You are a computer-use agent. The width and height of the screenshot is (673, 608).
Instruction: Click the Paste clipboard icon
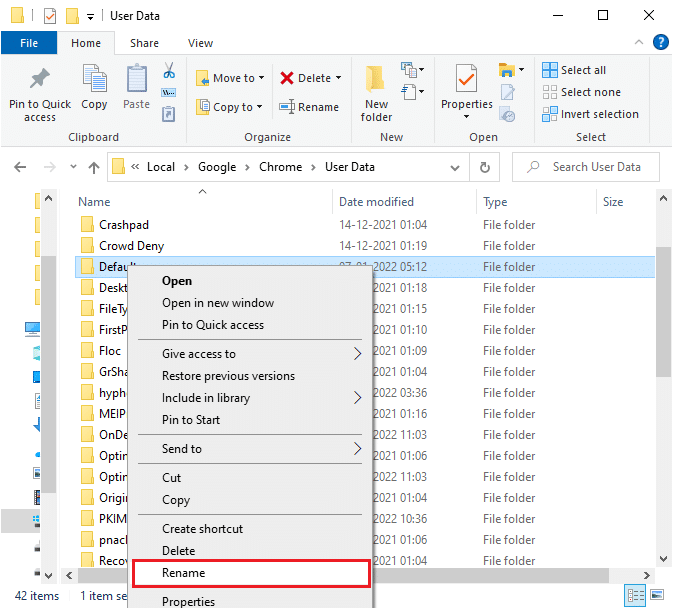(136, 79)
